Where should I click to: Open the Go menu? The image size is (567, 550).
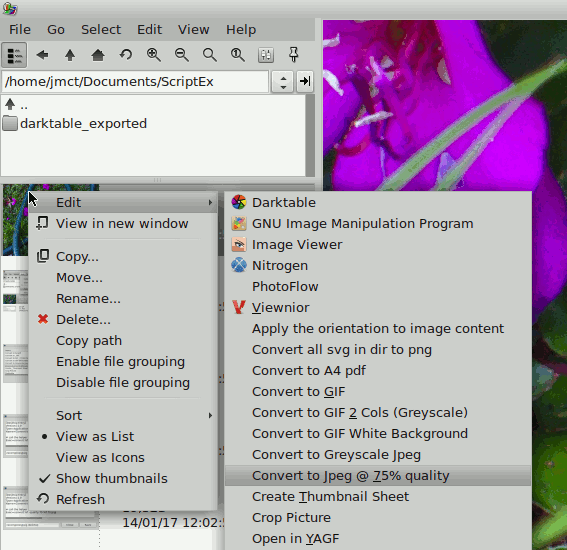coord(56,30)
